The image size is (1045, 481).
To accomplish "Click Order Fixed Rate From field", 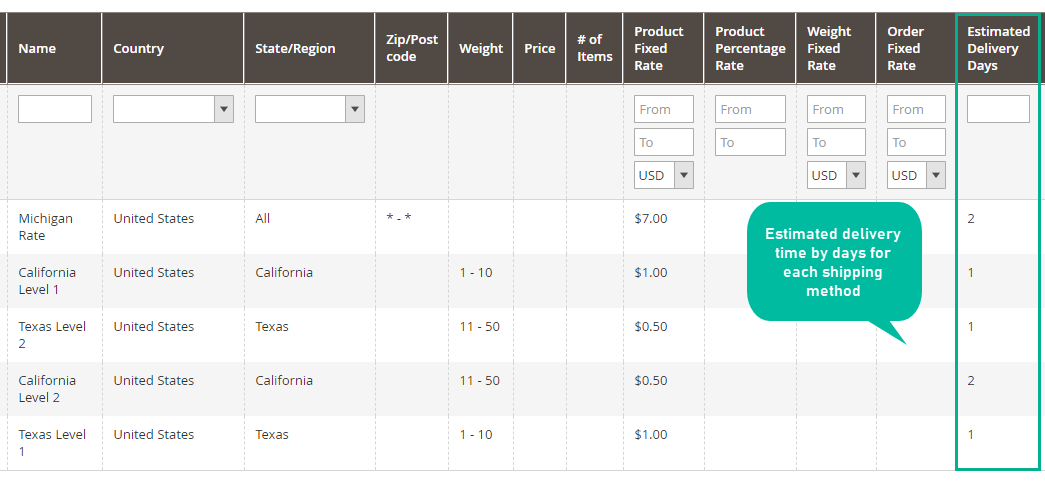I will click(x=916, y=109).
